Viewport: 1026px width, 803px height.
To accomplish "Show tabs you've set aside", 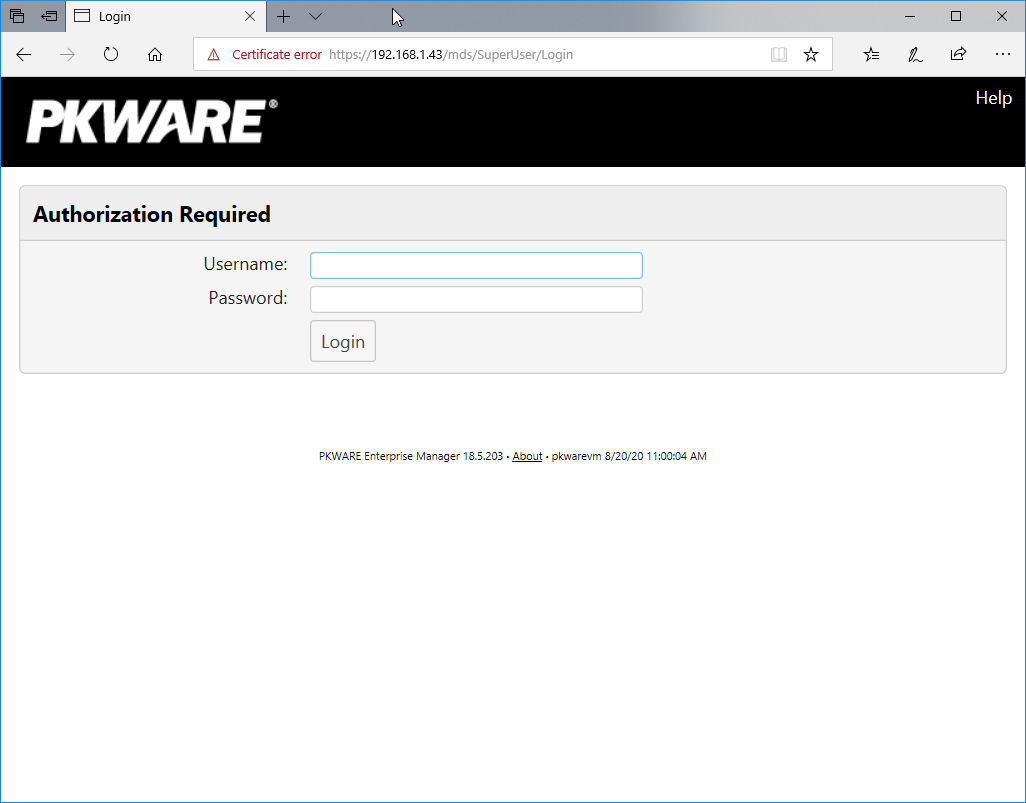I will click(x=17, y=17).
